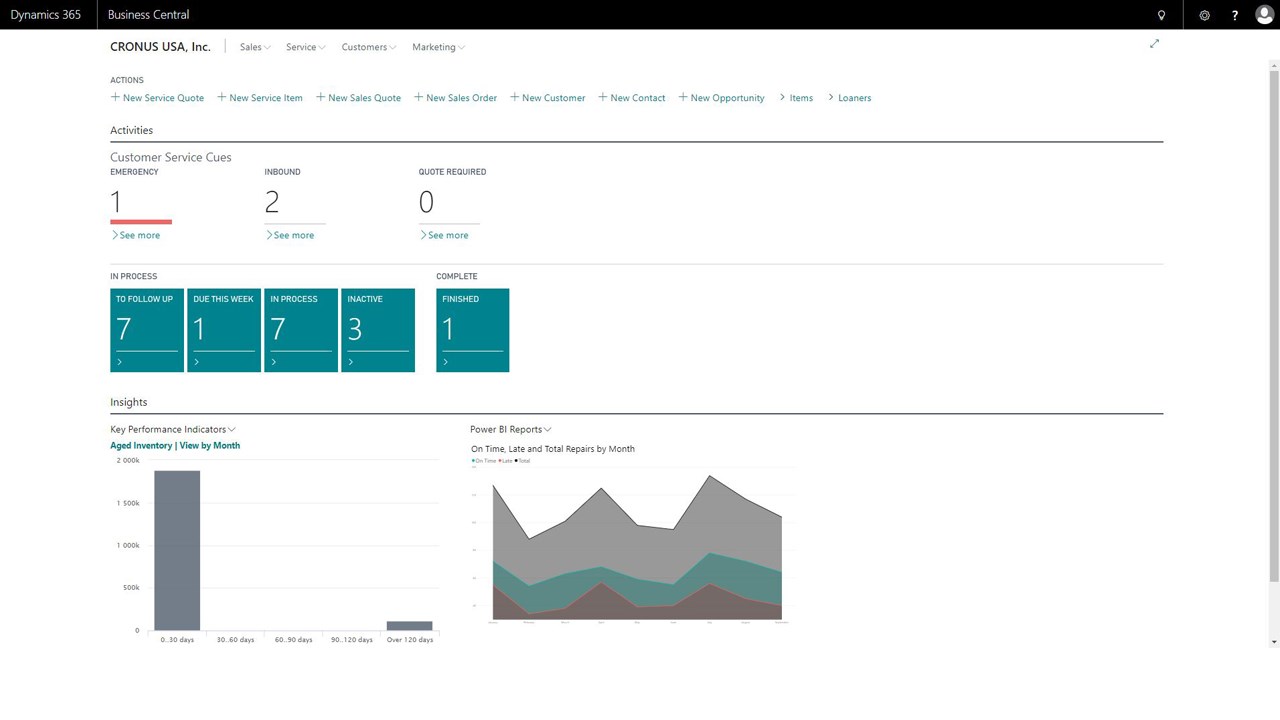The height and width of the screenshot is (720, 1280).
Task: Open the help question mark icon
Action: point(1235,15)
